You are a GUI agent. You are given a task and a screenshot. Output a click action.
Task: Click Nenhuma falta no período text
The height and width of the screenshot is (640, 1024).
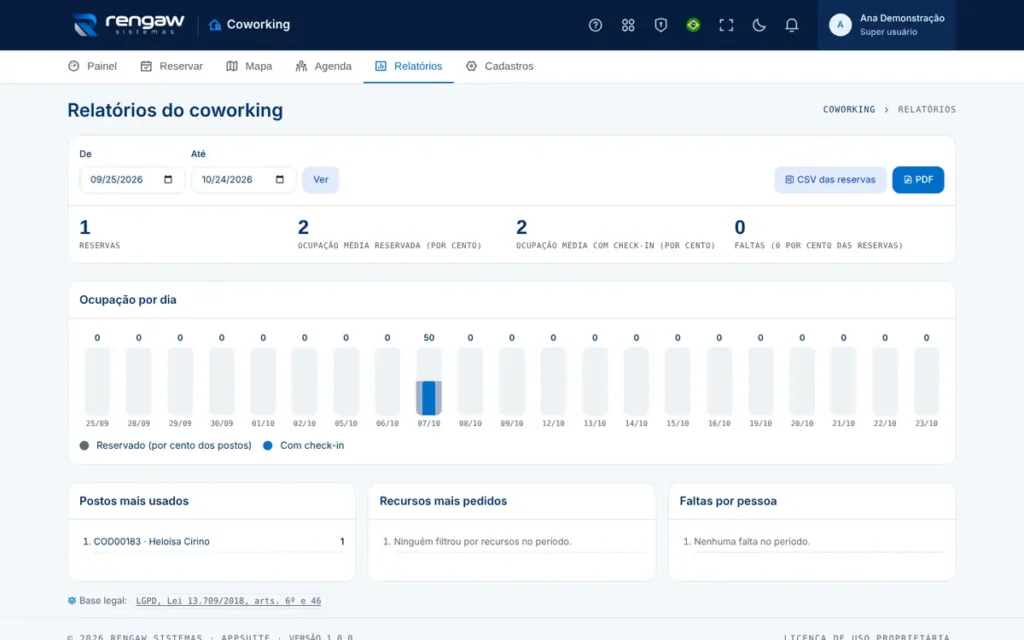752,541
